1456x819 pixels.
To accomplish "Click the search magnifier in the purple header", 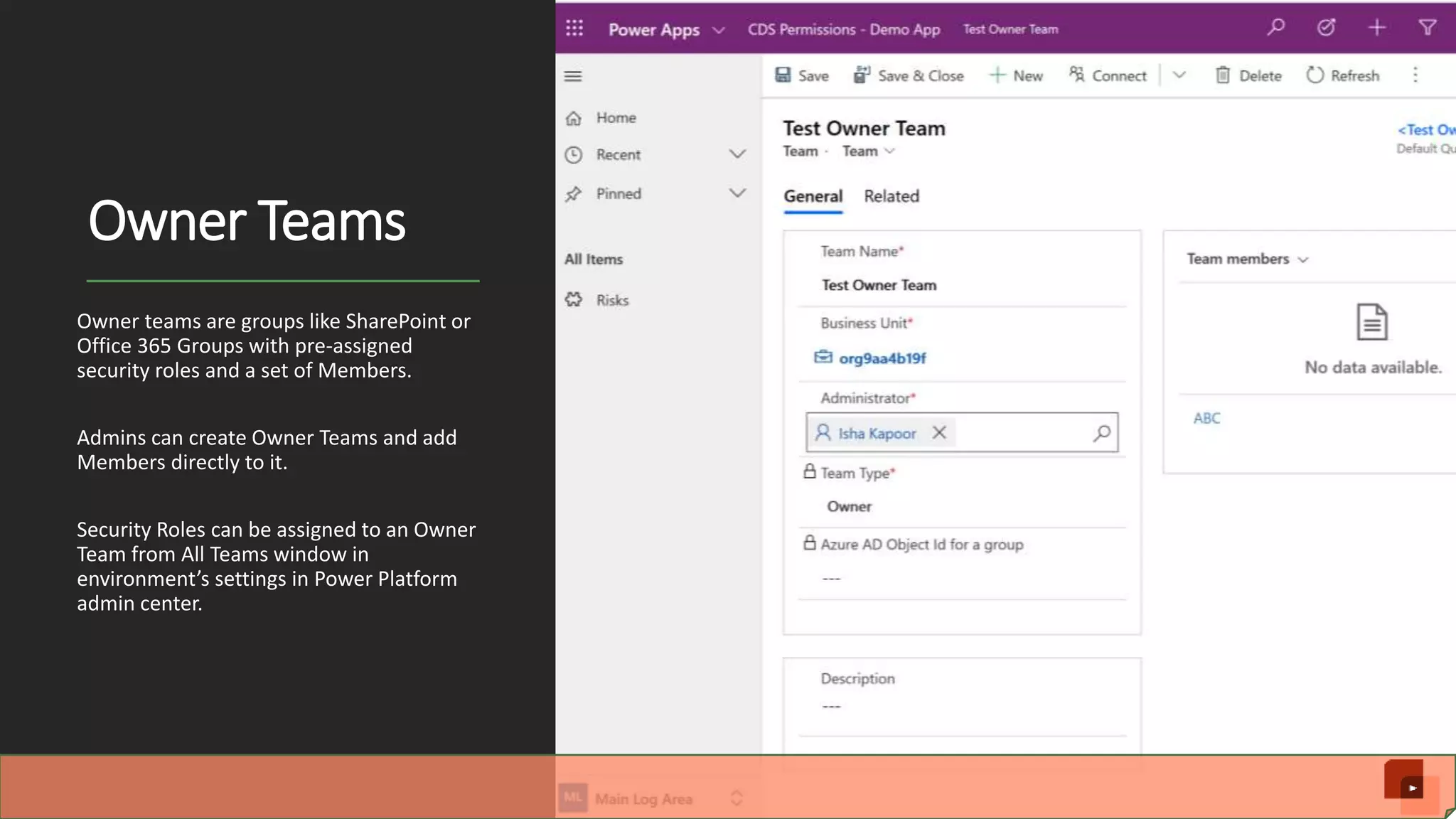I will coord(1276,28).
